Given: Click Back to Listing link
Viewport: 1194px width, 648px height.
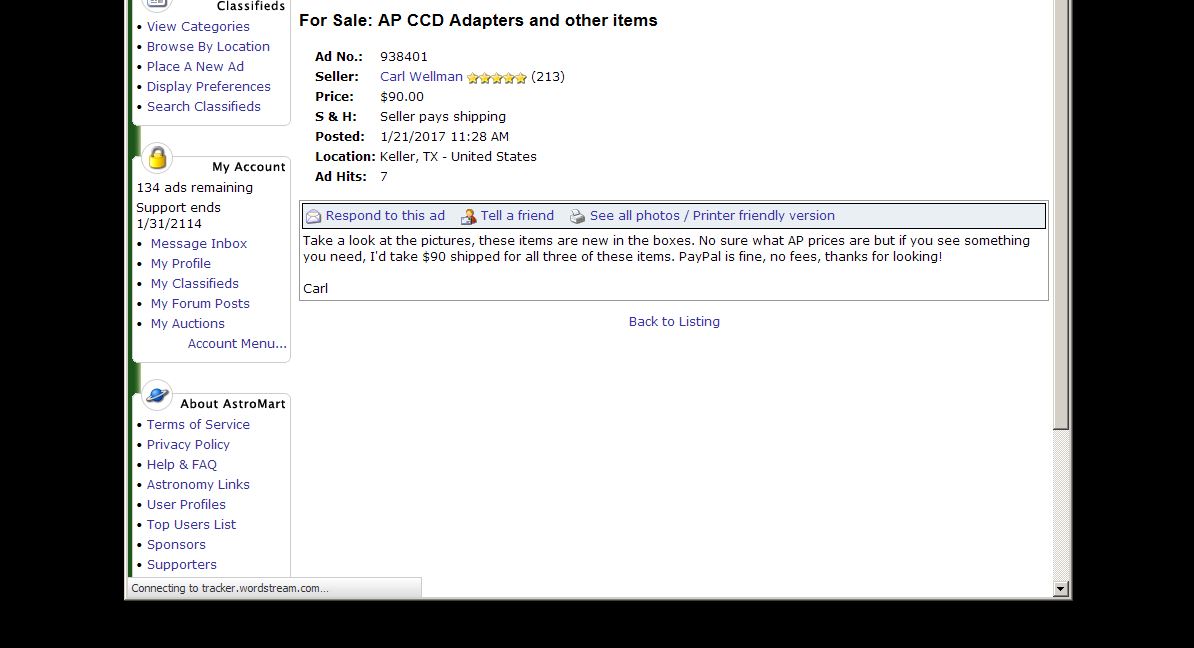Looking at the screenshot, I should pos(674,321).
